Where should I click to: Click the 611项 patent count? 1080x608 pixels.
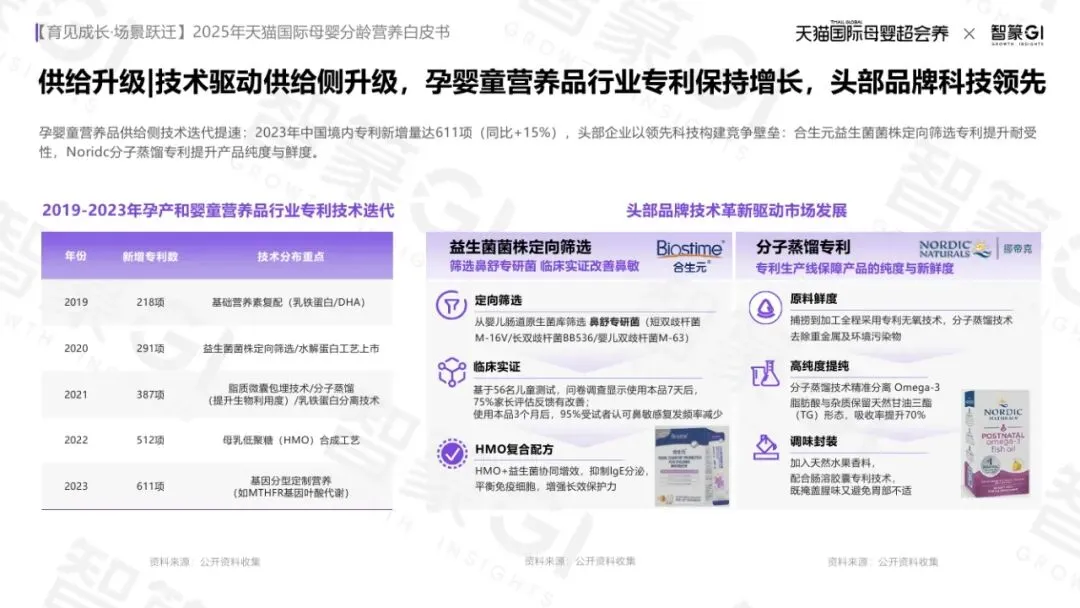(150, 486)
